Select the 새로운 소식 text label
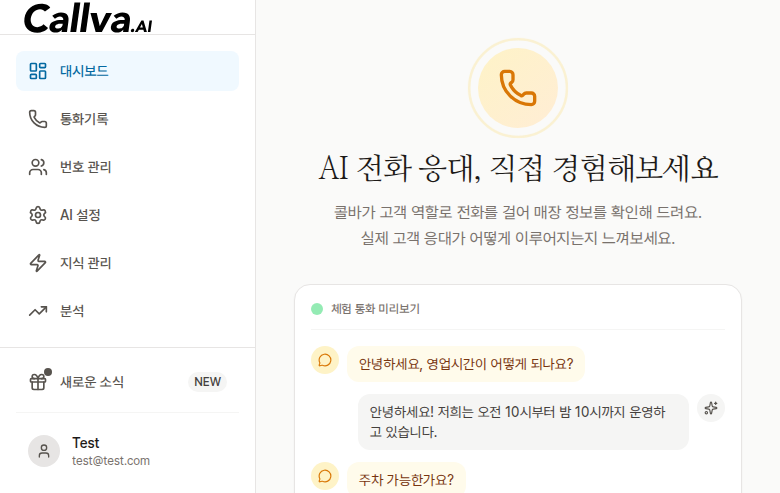 click(x=92, y=382)
